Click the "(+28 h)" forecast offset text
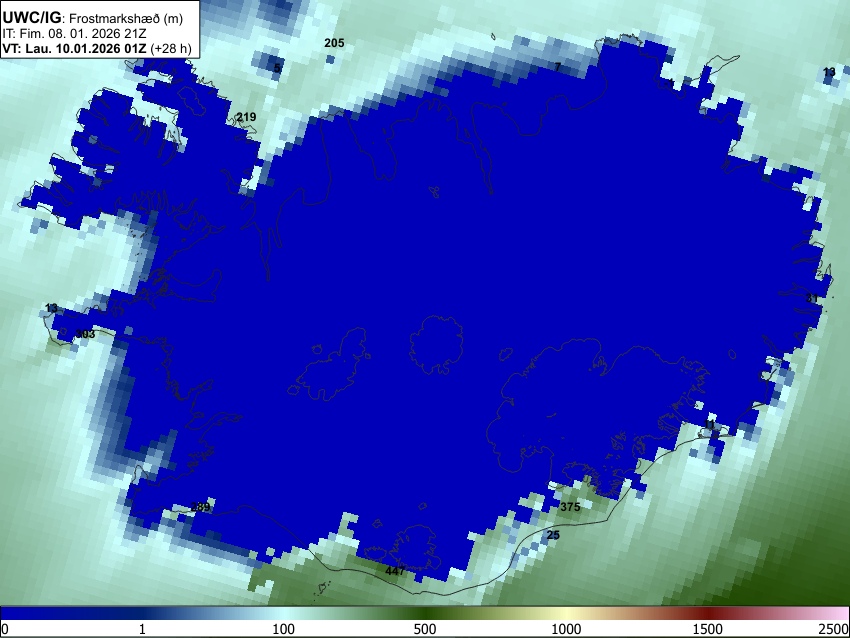 point(170,48)
